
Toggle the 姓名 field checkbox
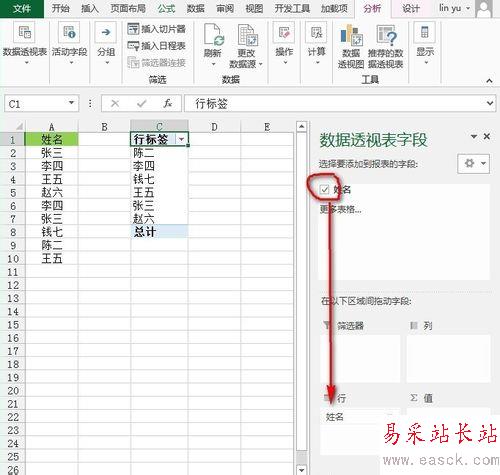324,190
